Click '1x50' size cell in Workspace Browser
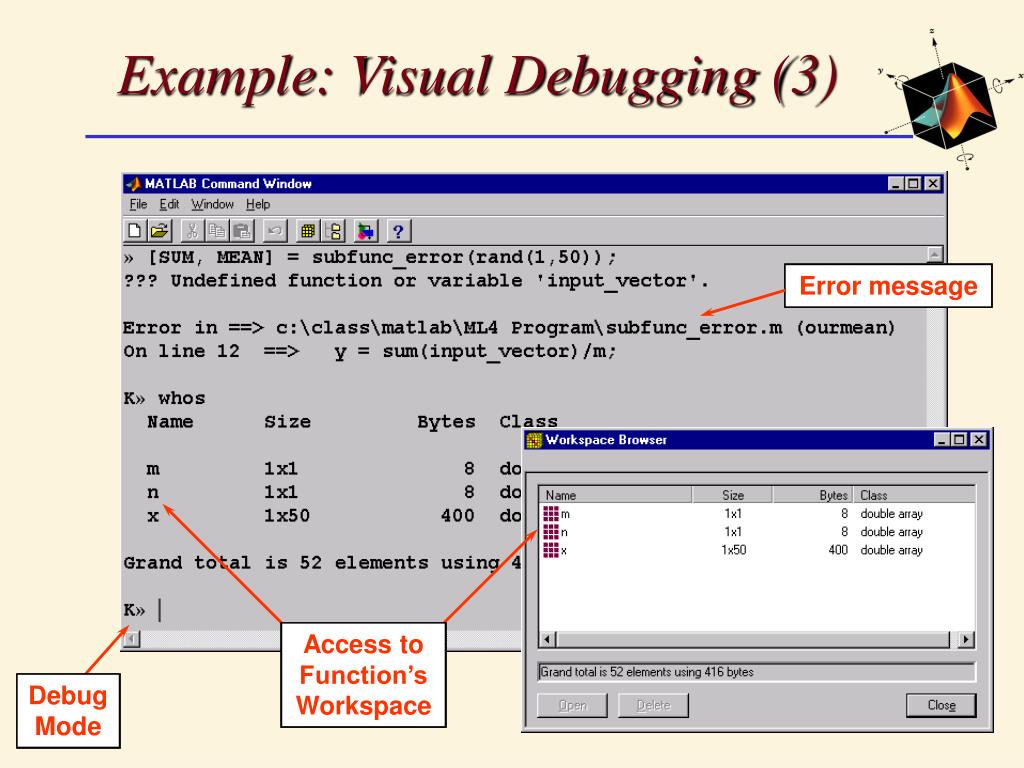 pyautogui.click(x=733, y=550)
